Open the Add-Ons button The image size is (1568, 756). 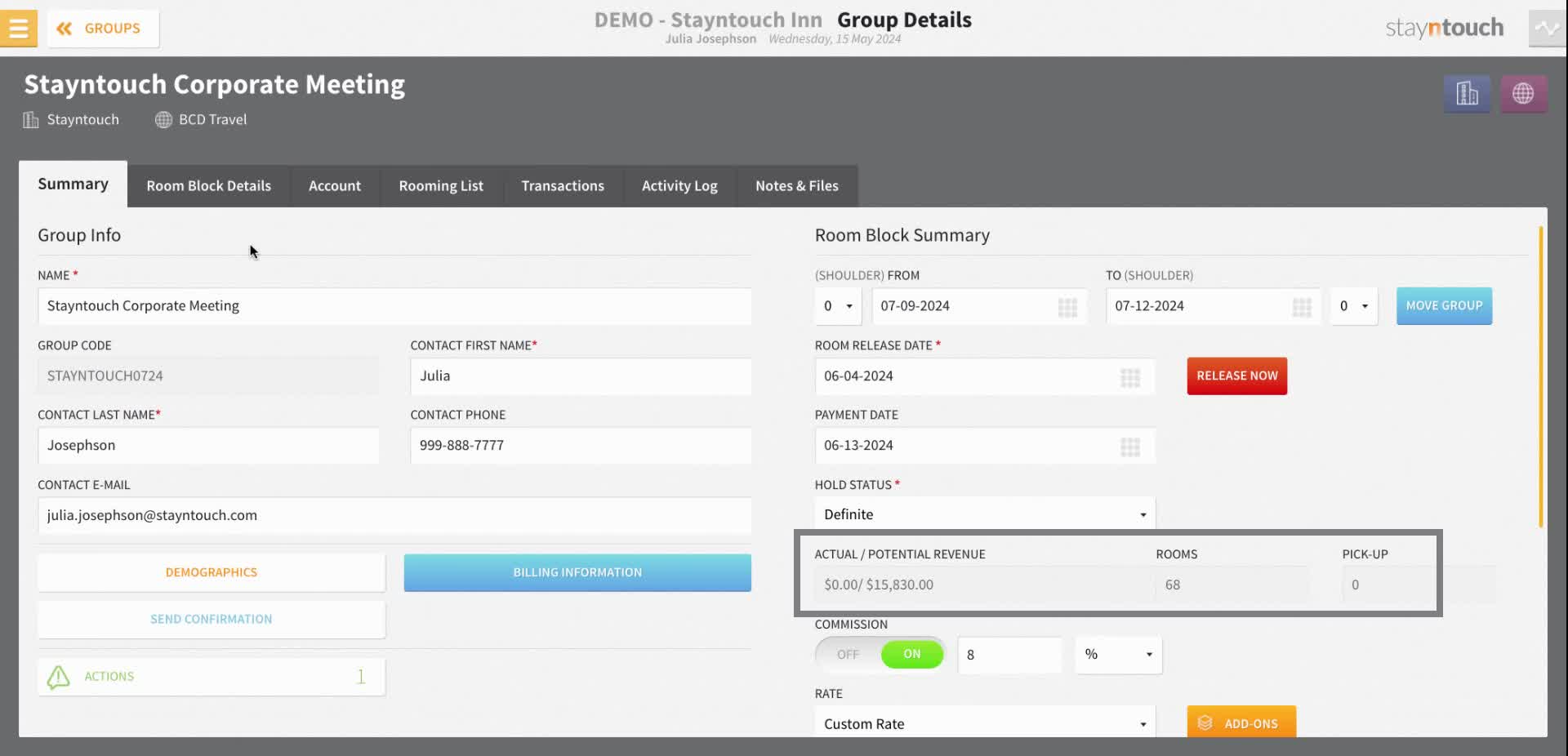pyautogui.click(x=1241, y=723)
